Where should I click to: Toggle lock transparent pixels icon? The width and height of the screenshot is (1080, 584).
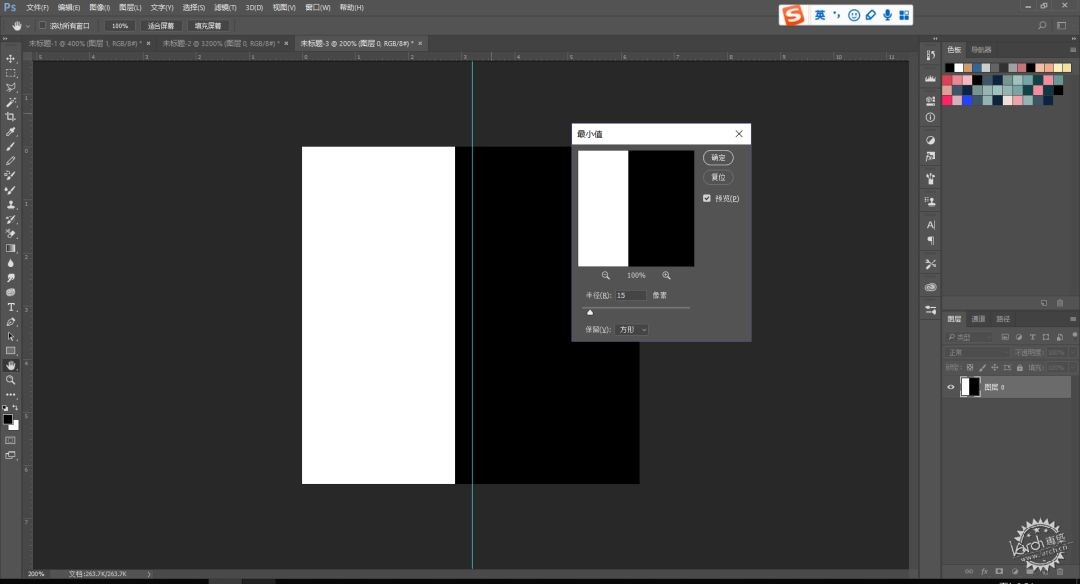(970, 368)
